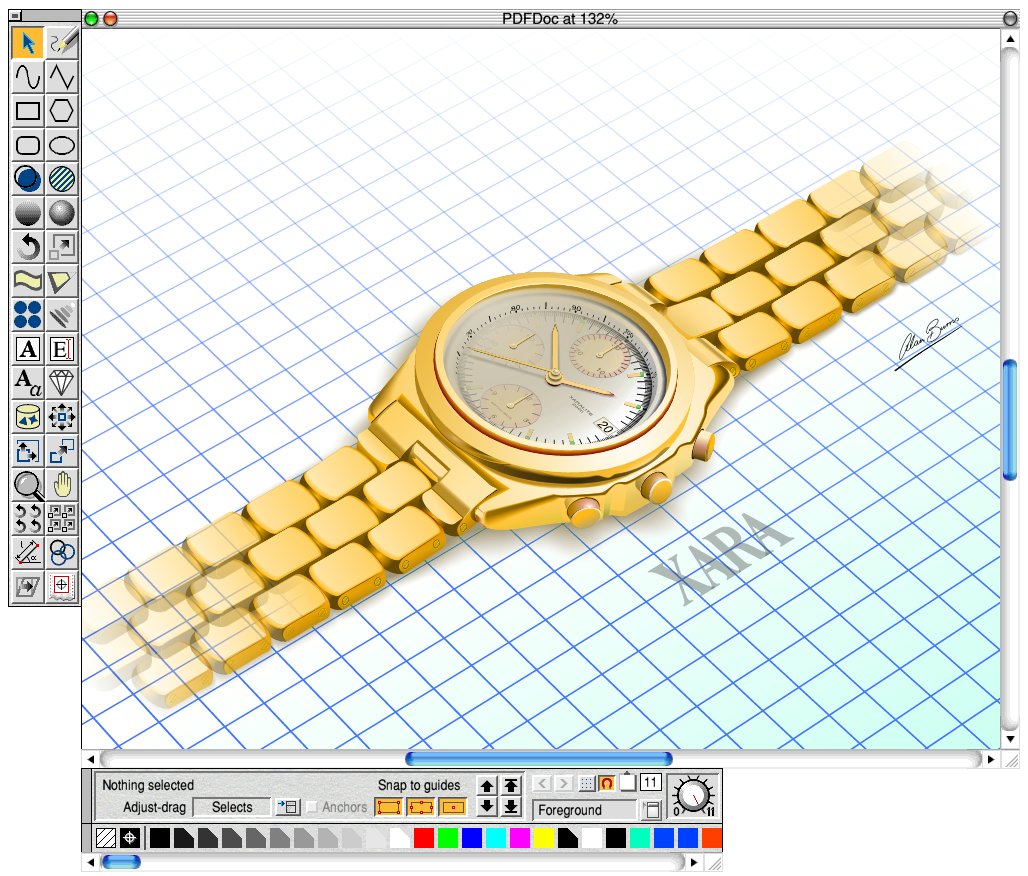Activate the magnifying glass Zoom tool

(28, 486)
